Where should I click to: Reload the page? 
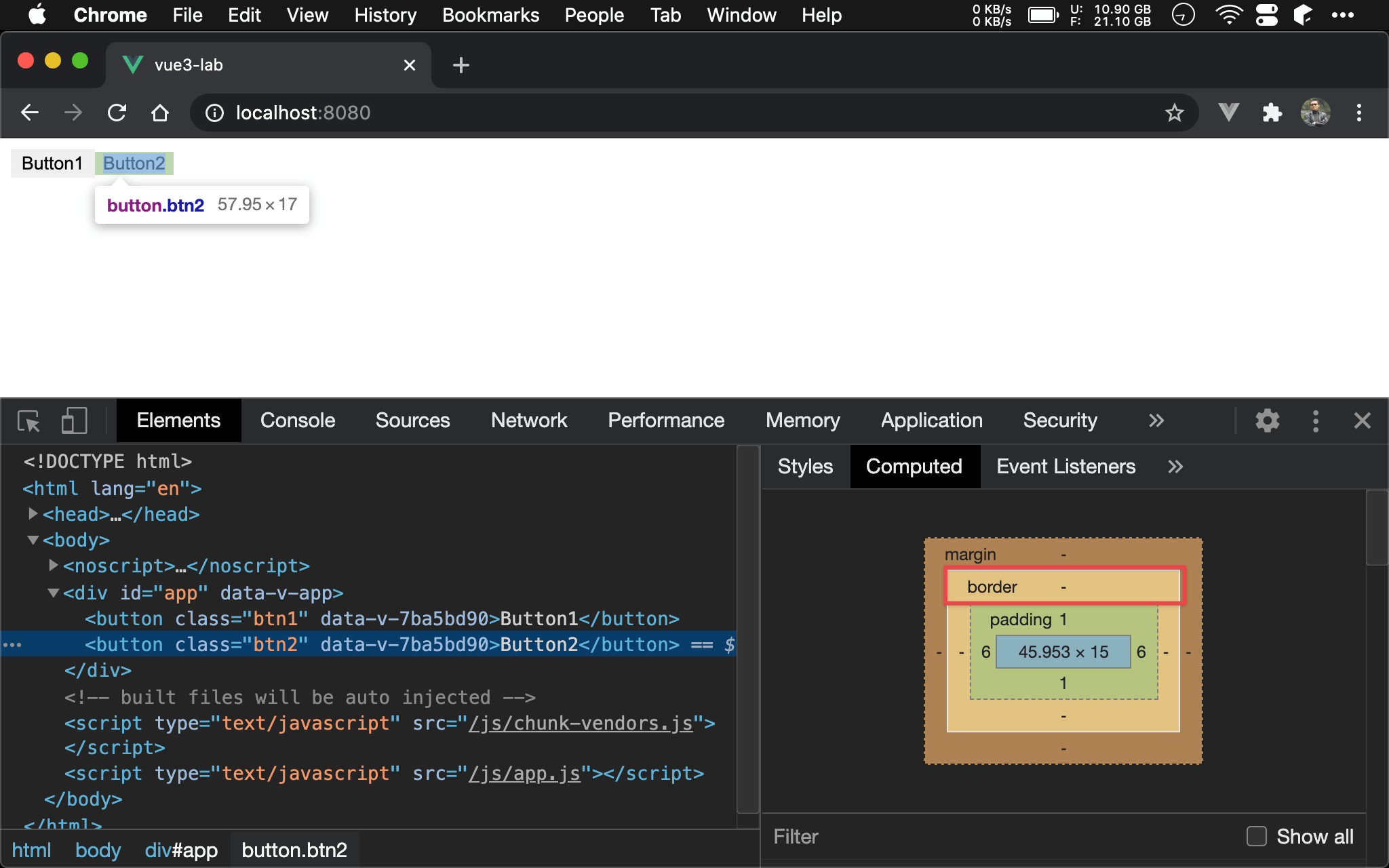coord(117,113)
